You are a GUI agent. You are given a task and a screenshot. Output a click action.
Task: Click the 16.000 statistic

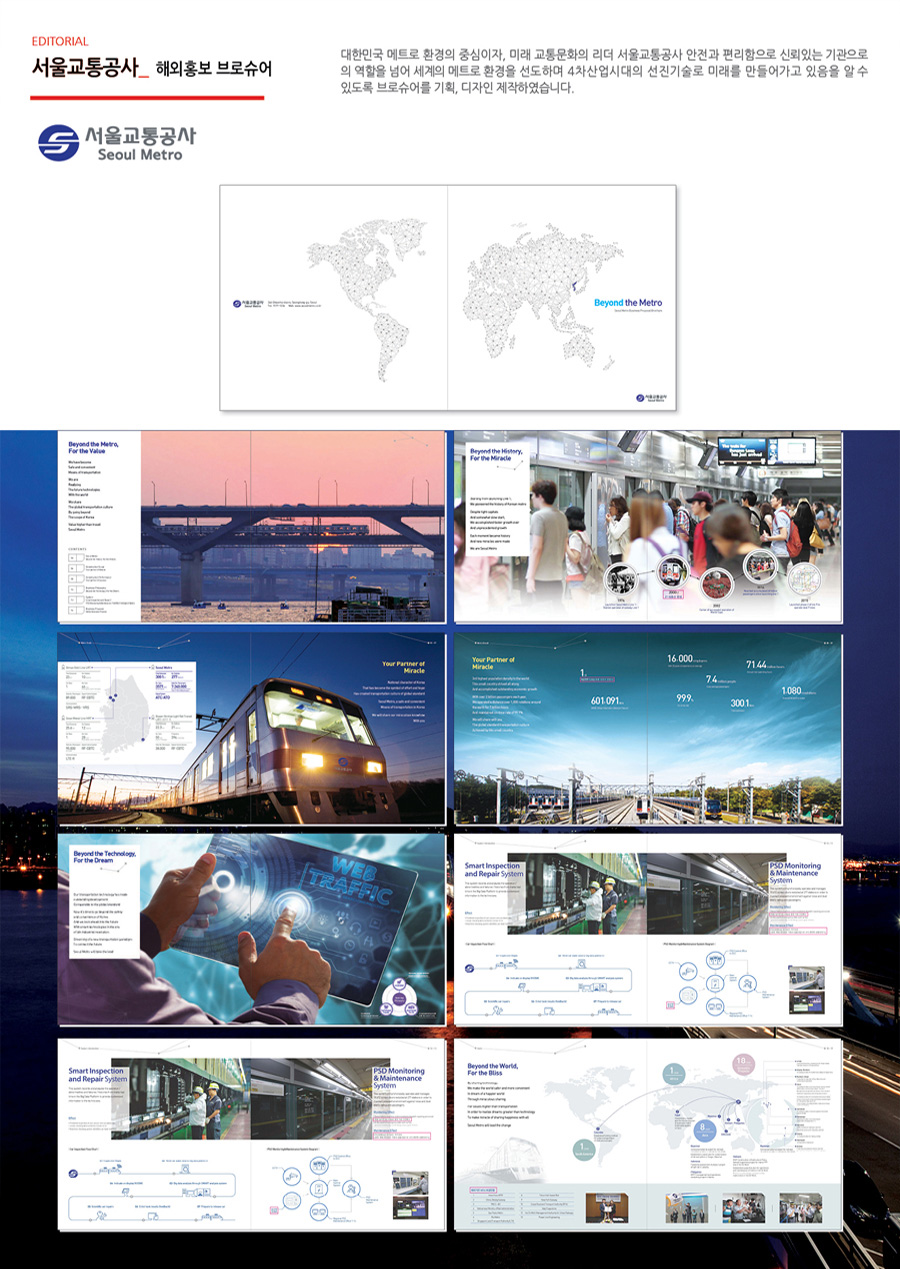686,660
